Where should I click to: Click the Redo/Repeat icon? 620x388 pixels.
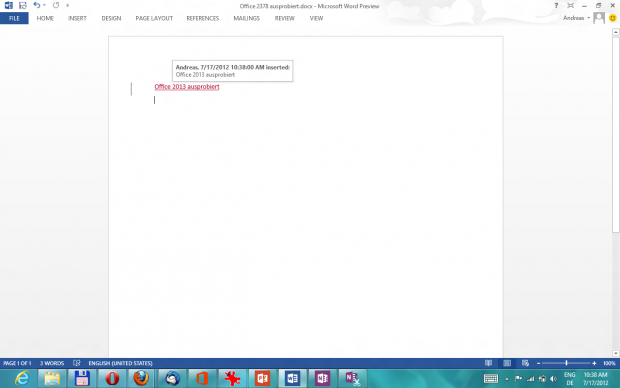56,5
